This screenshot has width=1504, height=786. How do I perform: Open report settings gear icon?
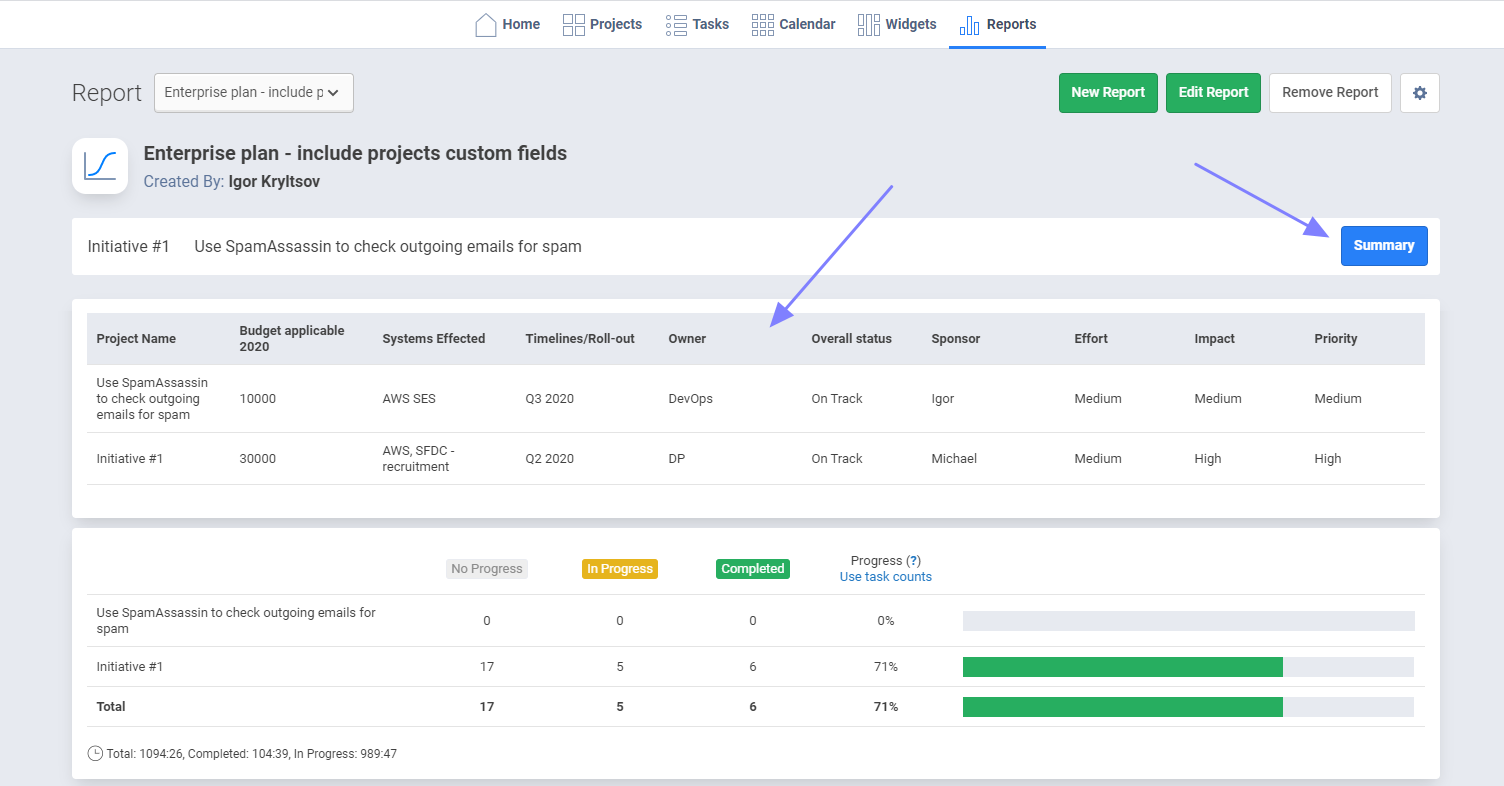click(1419, 93)
